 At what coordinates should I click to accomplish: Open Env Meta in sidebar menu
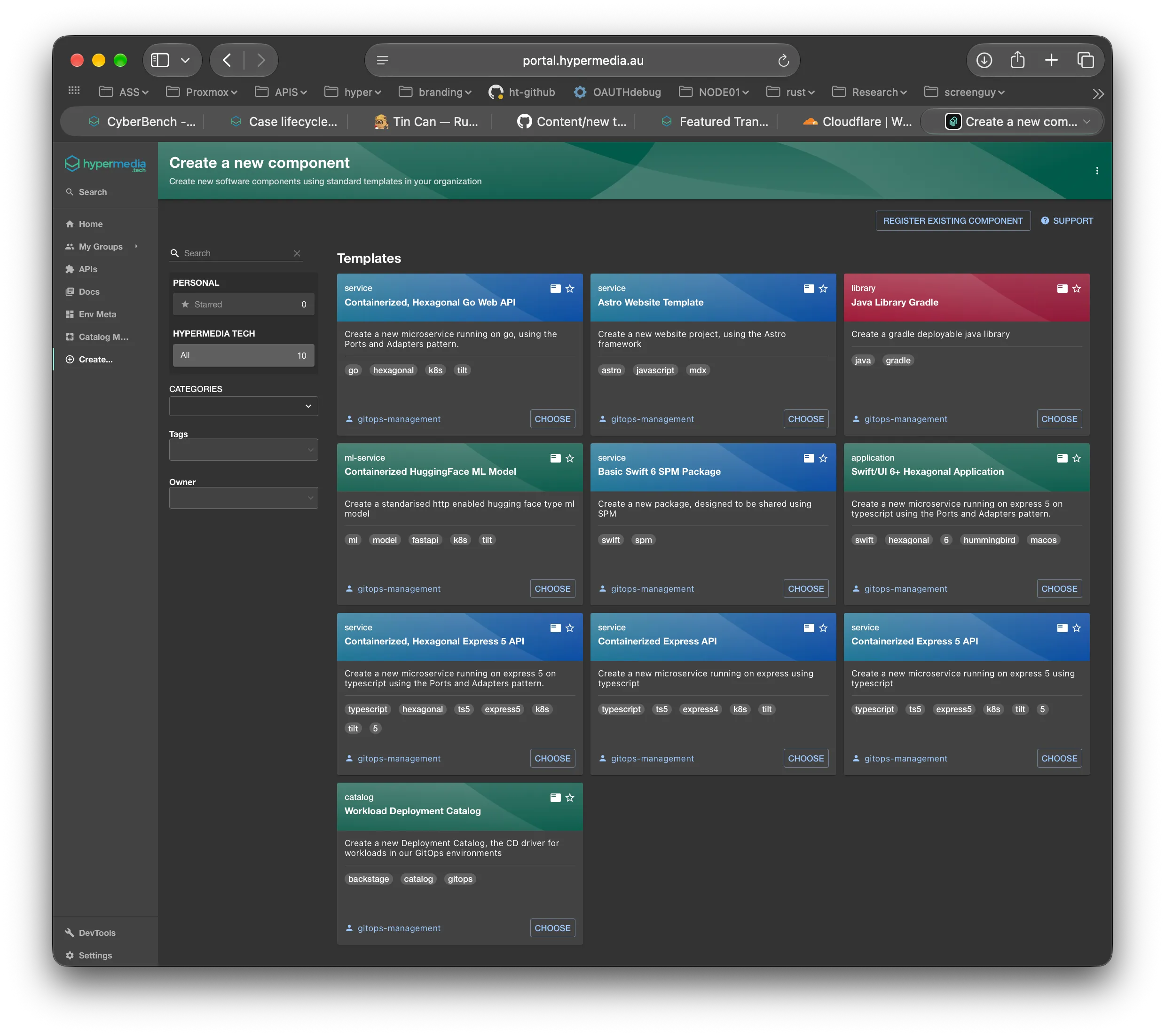coord(97,314)
